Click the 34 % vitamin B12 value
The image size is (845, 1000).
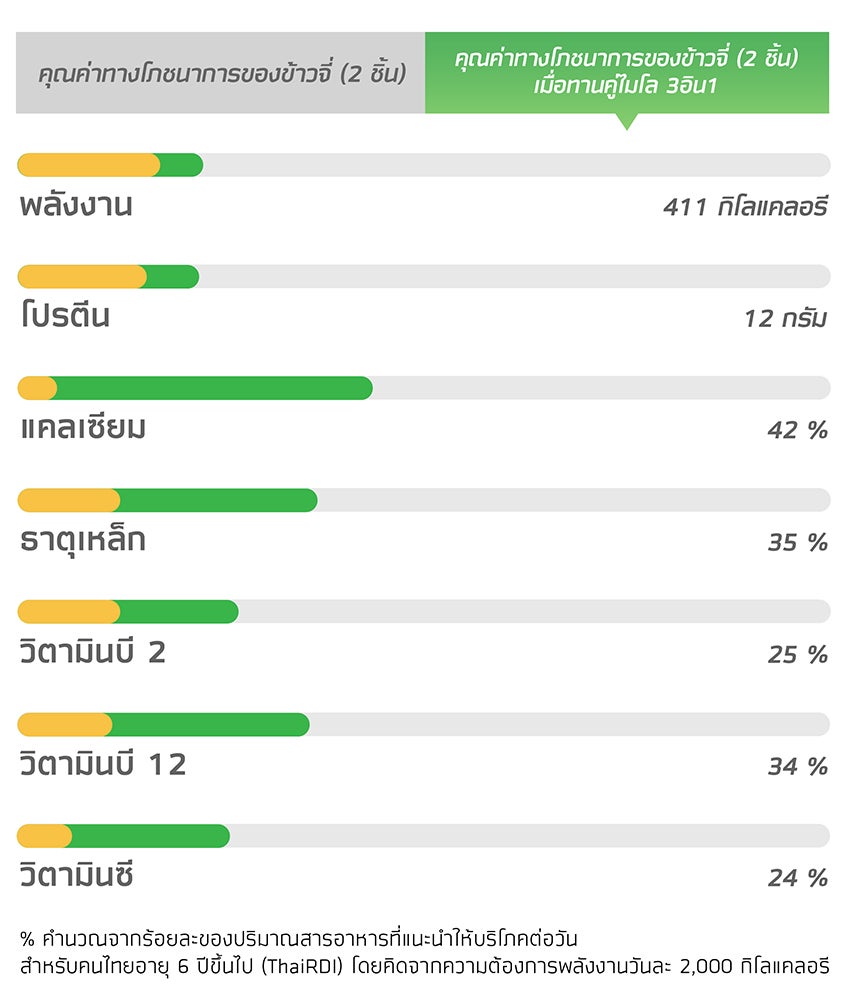(x=798, y=766)
